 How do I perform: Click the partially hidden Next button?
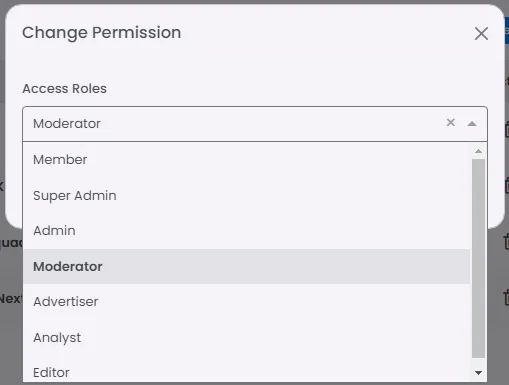[11, 298]
